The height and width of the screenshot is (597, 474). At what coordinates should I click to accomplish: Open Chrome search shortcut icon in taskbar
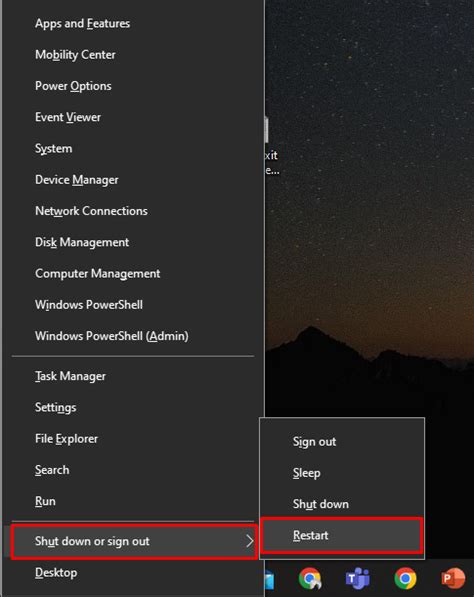click(310, 578)
